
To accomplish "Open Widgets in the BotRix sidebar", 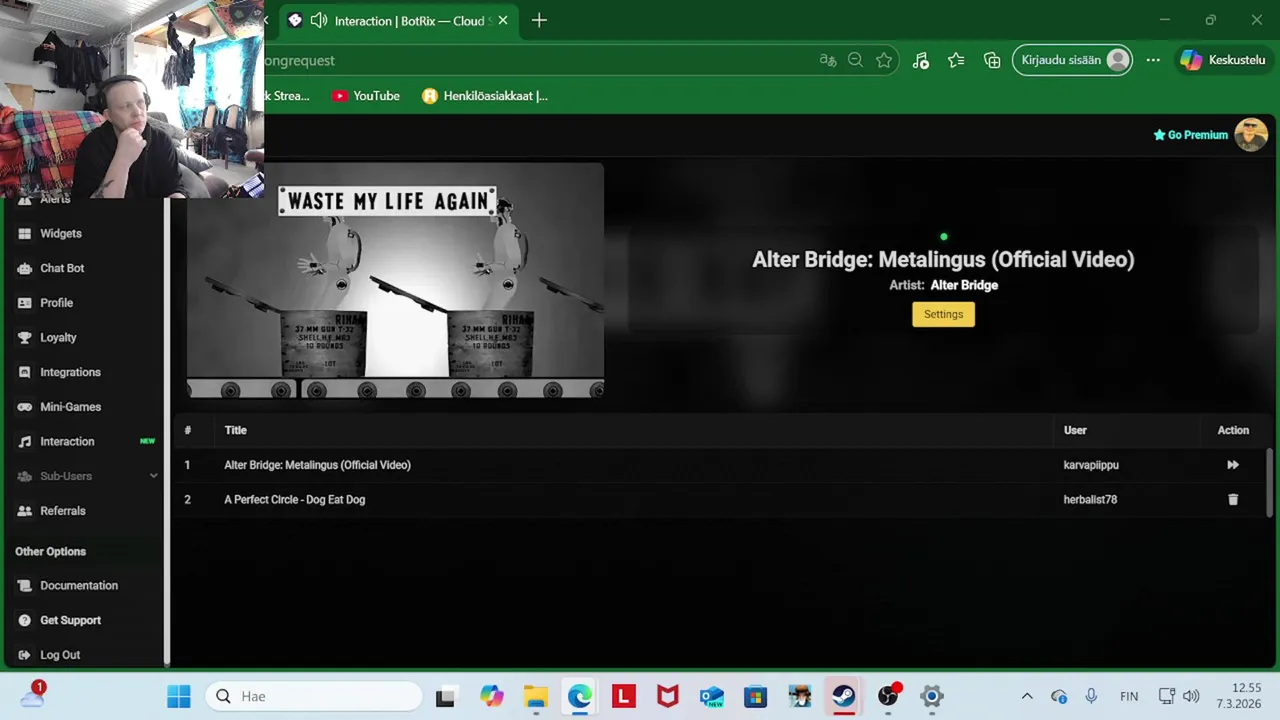I will click(60, 233).
